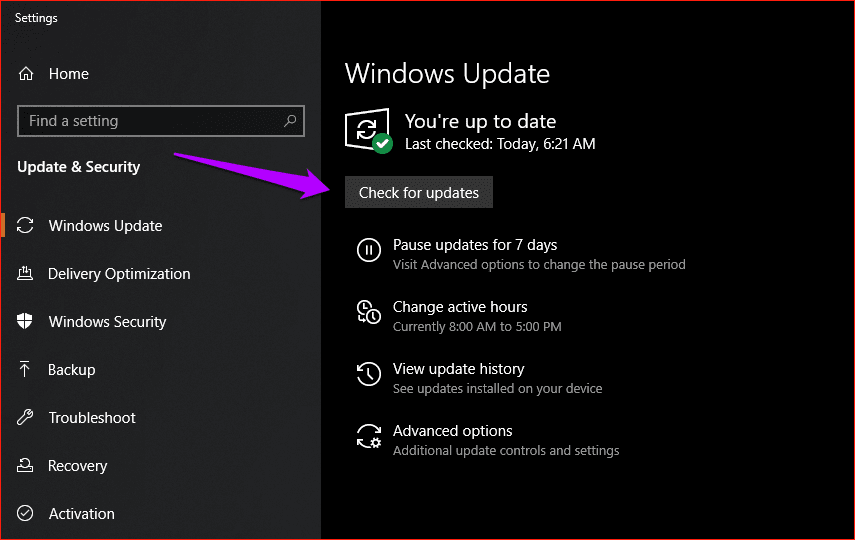Go to Windows Security section
The width and height of the screenshot is (855, 540).
(x=107, y=322)
